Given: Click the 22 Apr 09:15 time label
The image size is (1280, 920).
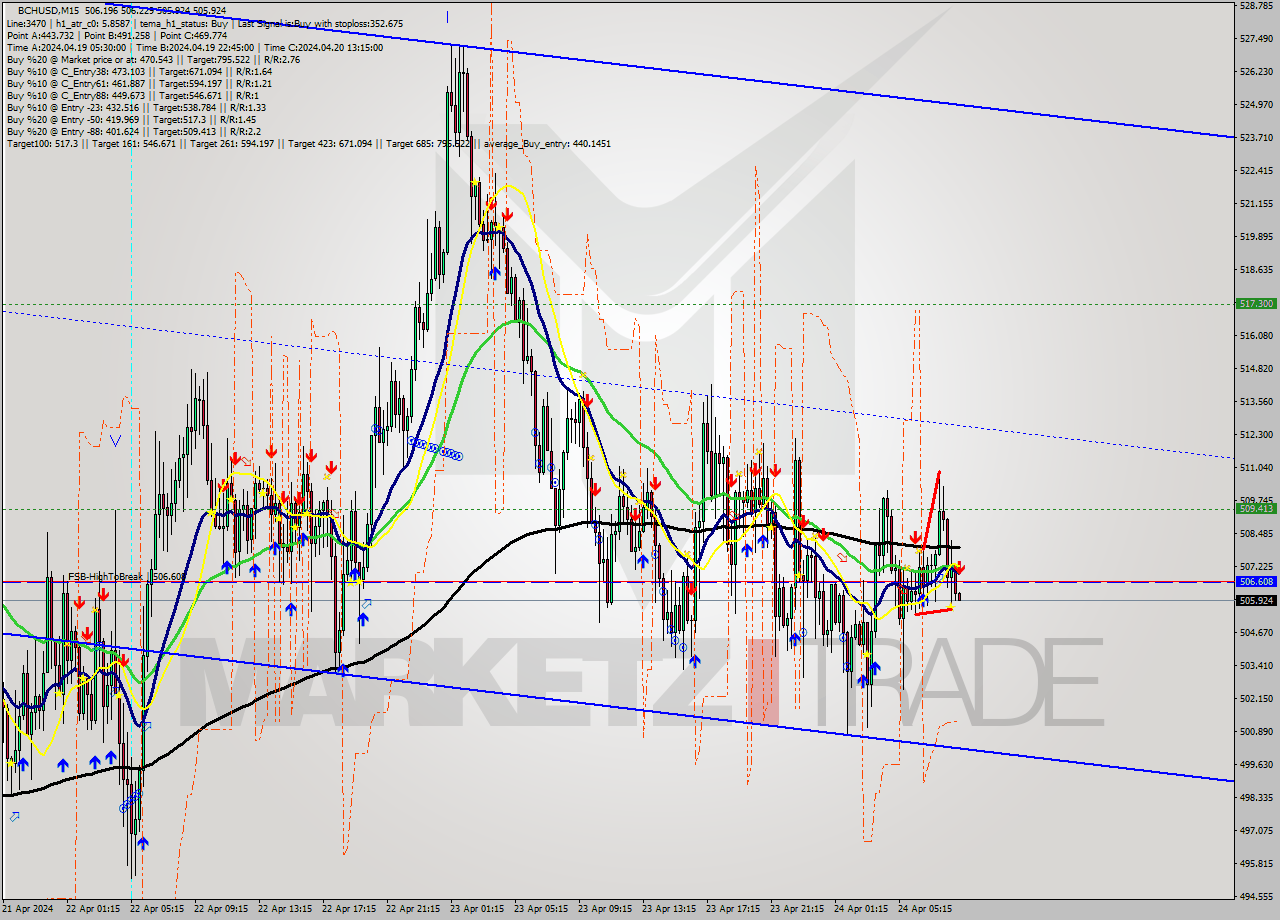Looking at the screenshot, I should (221, 909).
